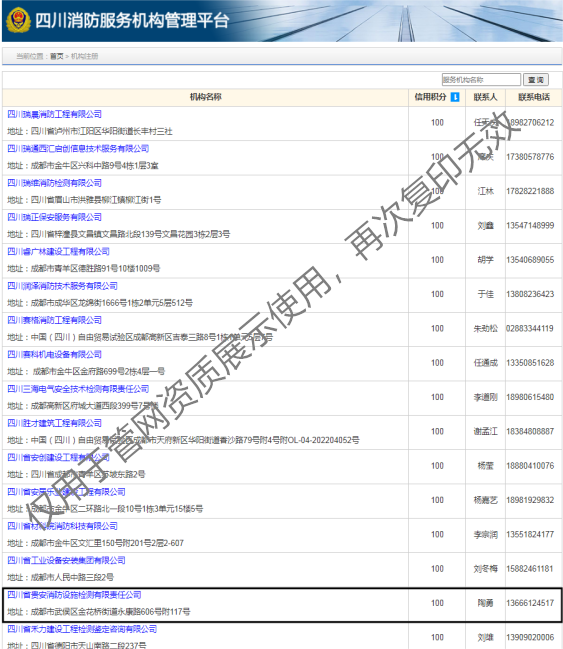Open 四川省贵安消防设施检测有限责任公司 link
Image resolution: width=563 pixels, height=649 pixels.
[x=74, y=595]
